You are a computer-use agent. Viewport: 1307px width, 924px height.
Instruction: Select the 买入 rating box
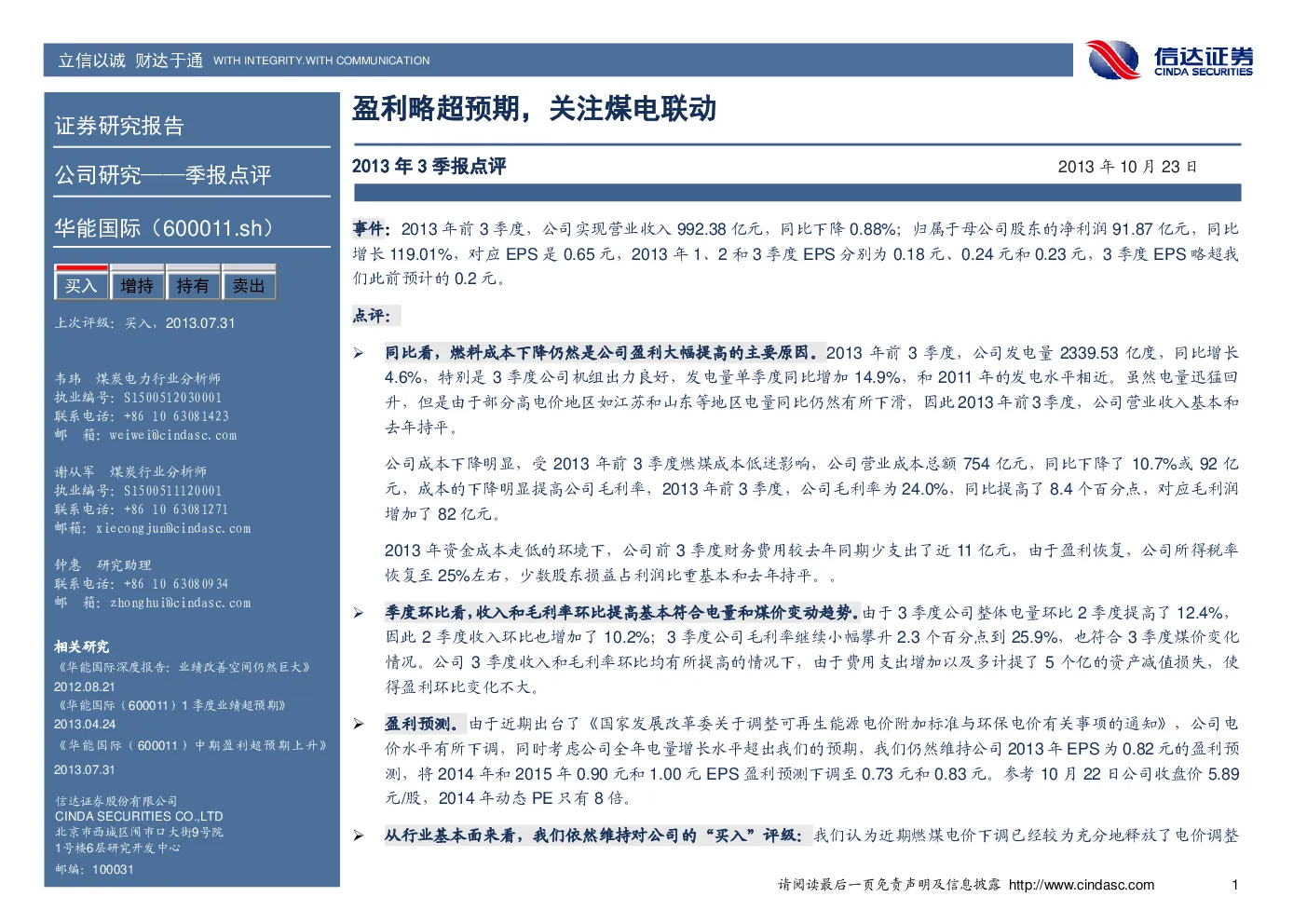click(81, 284)
